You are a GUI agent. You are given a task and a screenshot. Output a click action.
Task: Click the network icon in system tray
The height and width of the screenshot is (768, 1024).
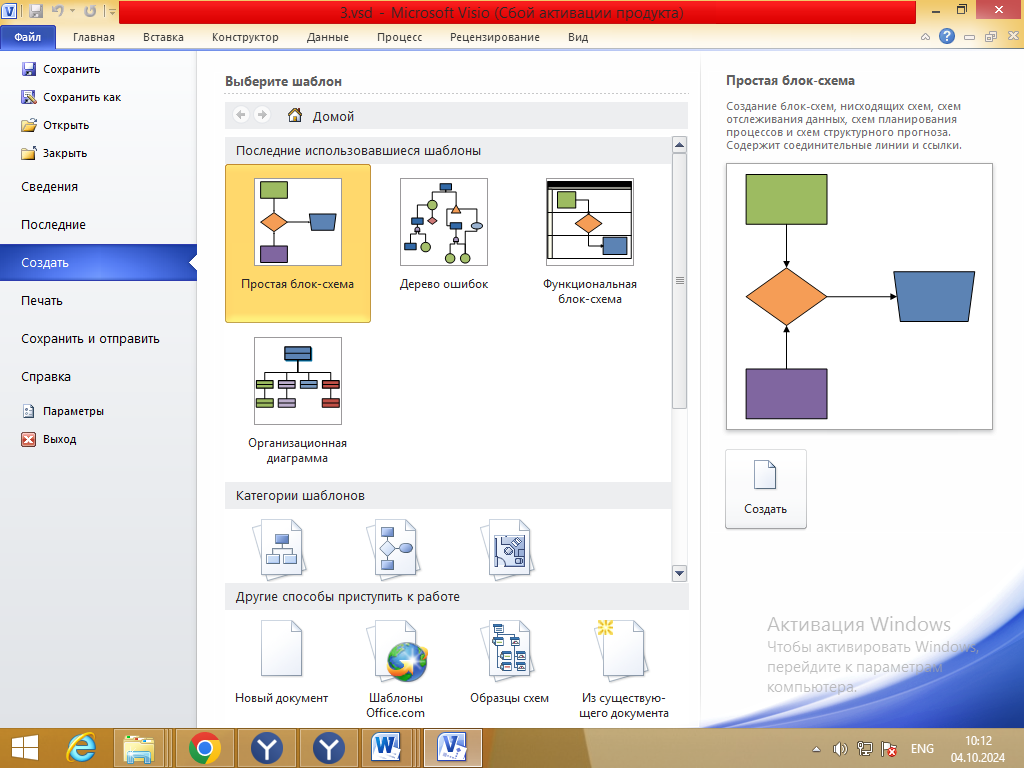click(865, 749)
